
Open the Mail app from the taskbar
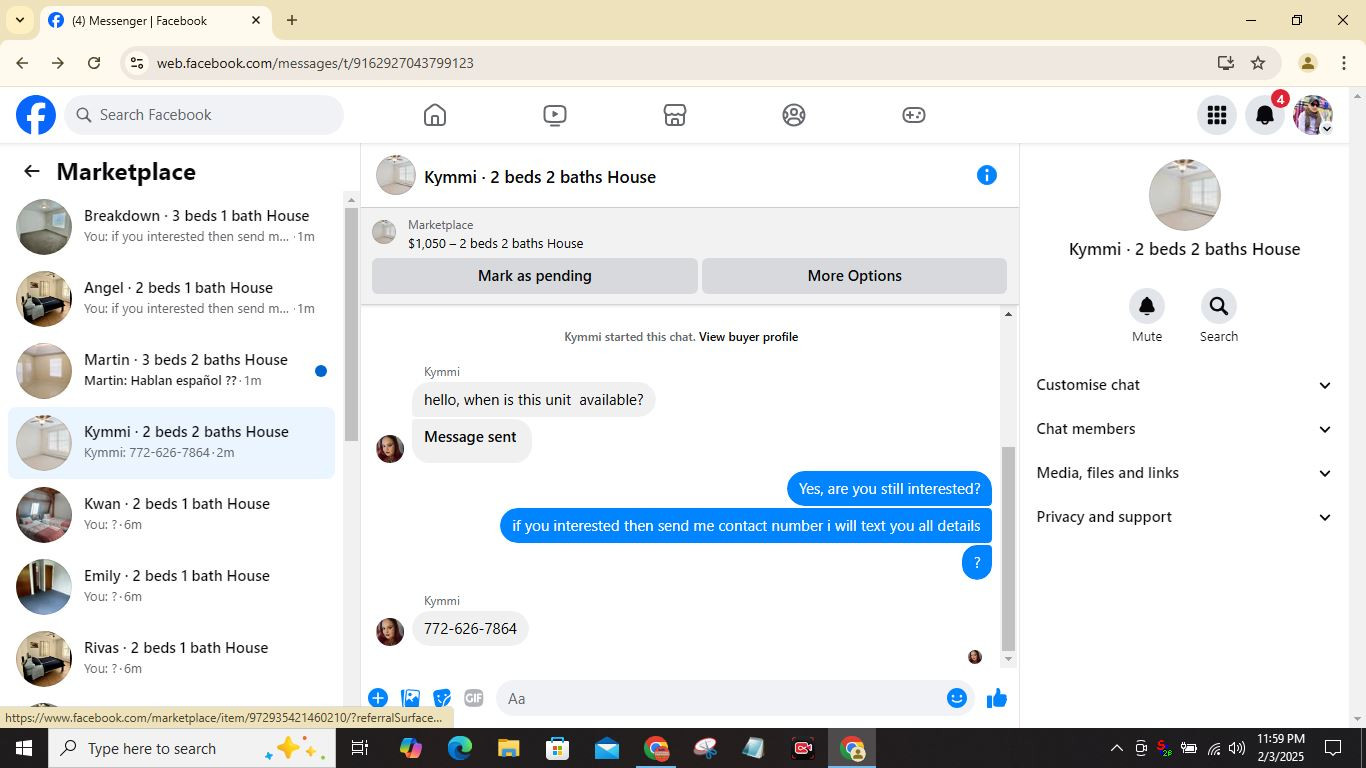point(606,748)
